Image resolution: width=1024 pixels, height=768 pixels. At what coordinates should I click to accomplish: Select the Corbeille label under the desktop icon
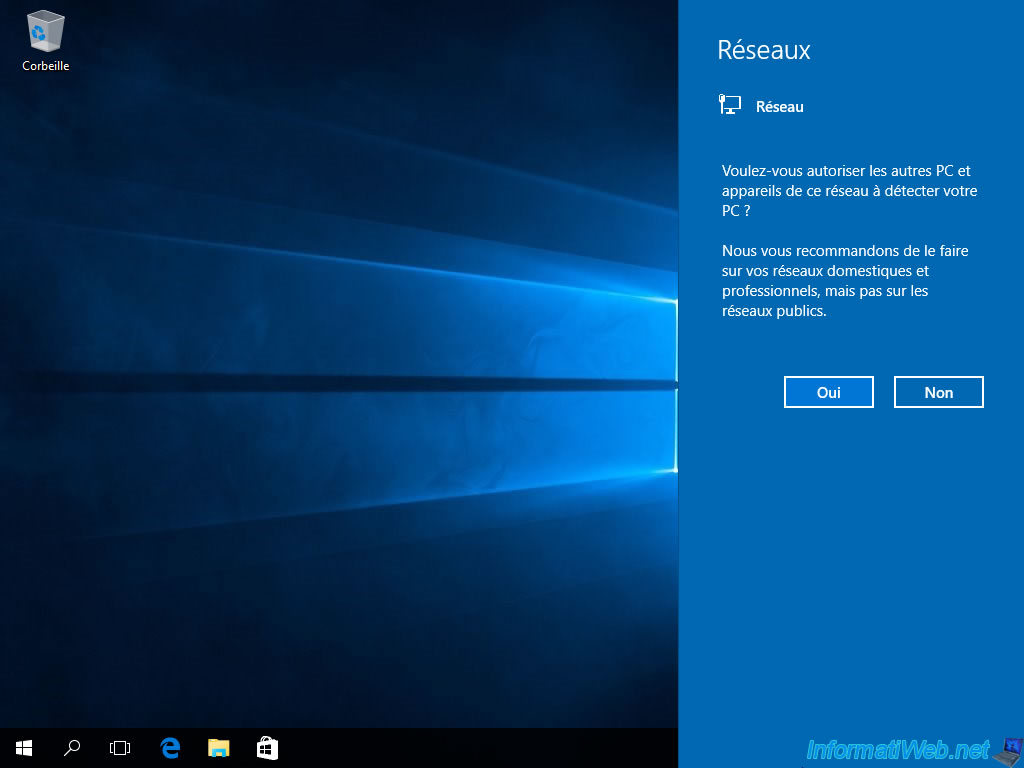point(46,66)
